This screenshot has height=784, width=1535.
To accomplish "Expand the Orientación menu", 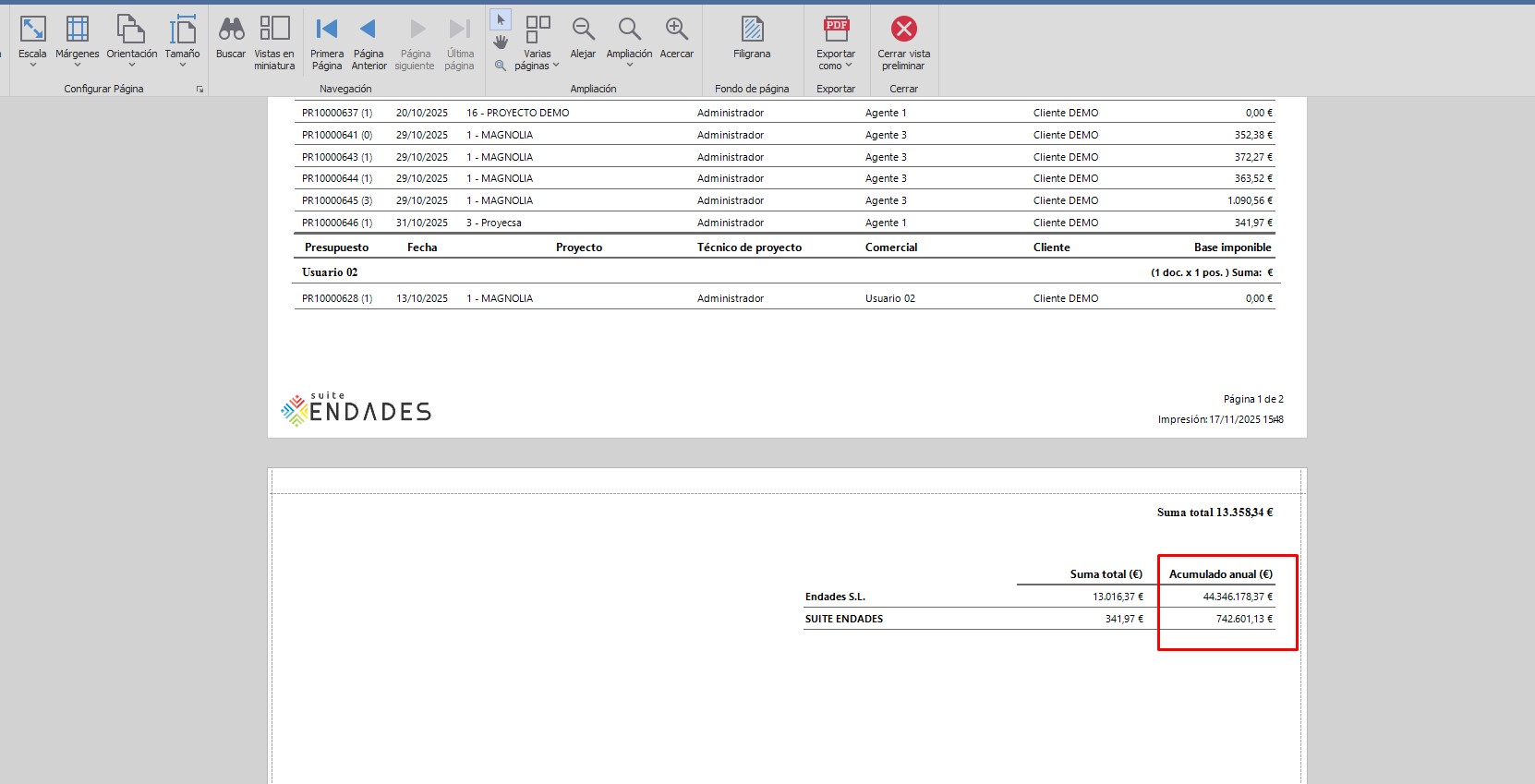I will [x=131, y=40].
